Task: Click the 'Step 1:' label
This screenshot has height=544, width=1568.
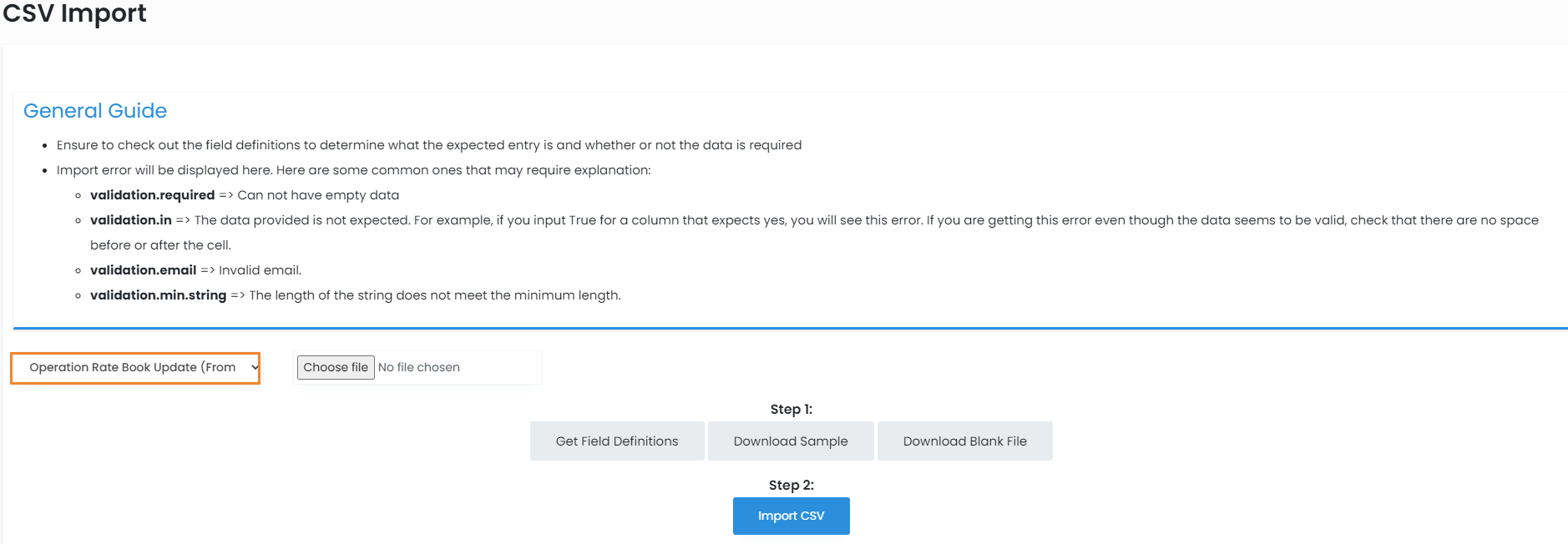Action: 791,409
